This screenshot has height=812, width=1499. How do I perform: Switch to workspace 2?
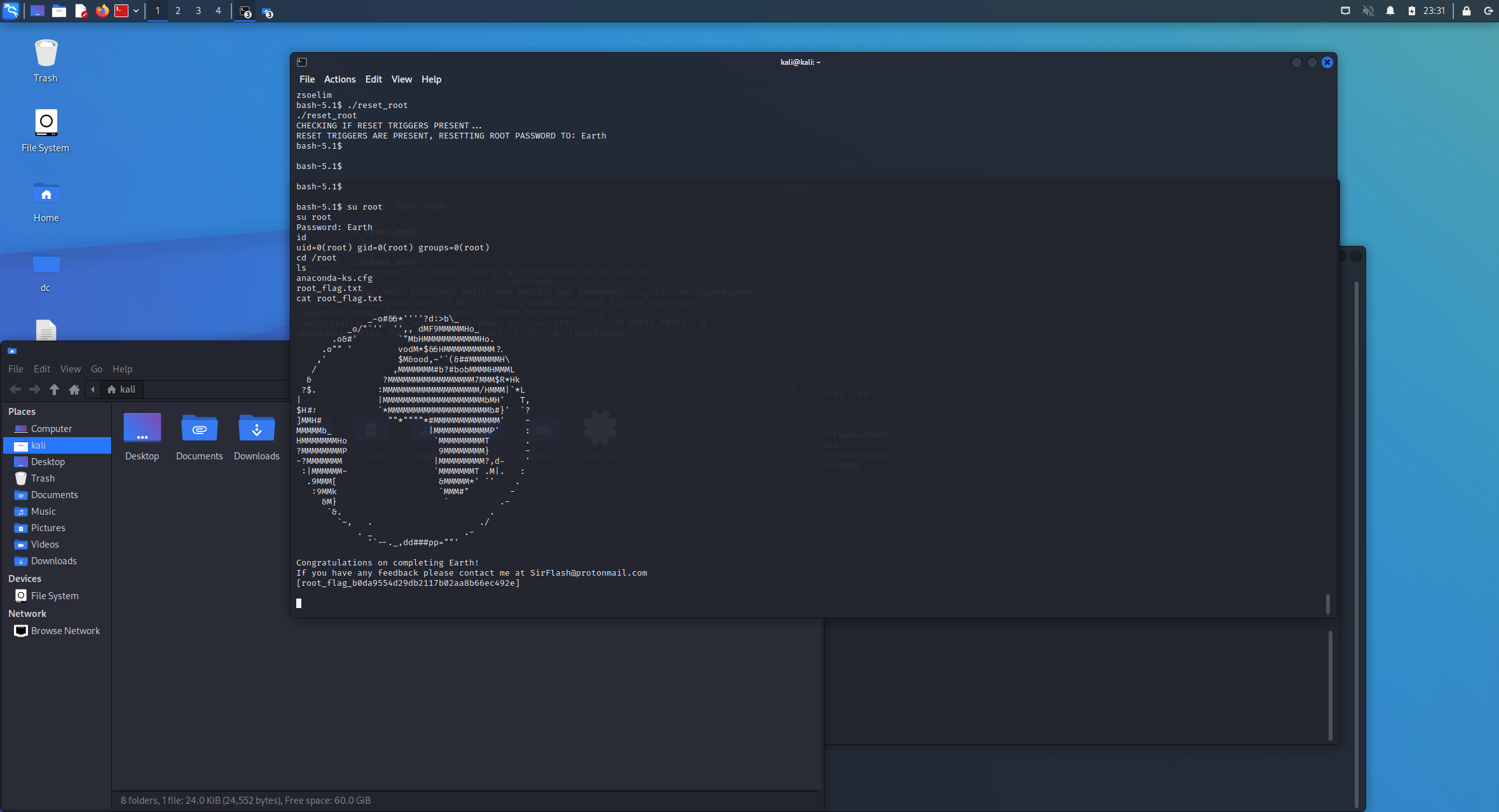[178, 11]
